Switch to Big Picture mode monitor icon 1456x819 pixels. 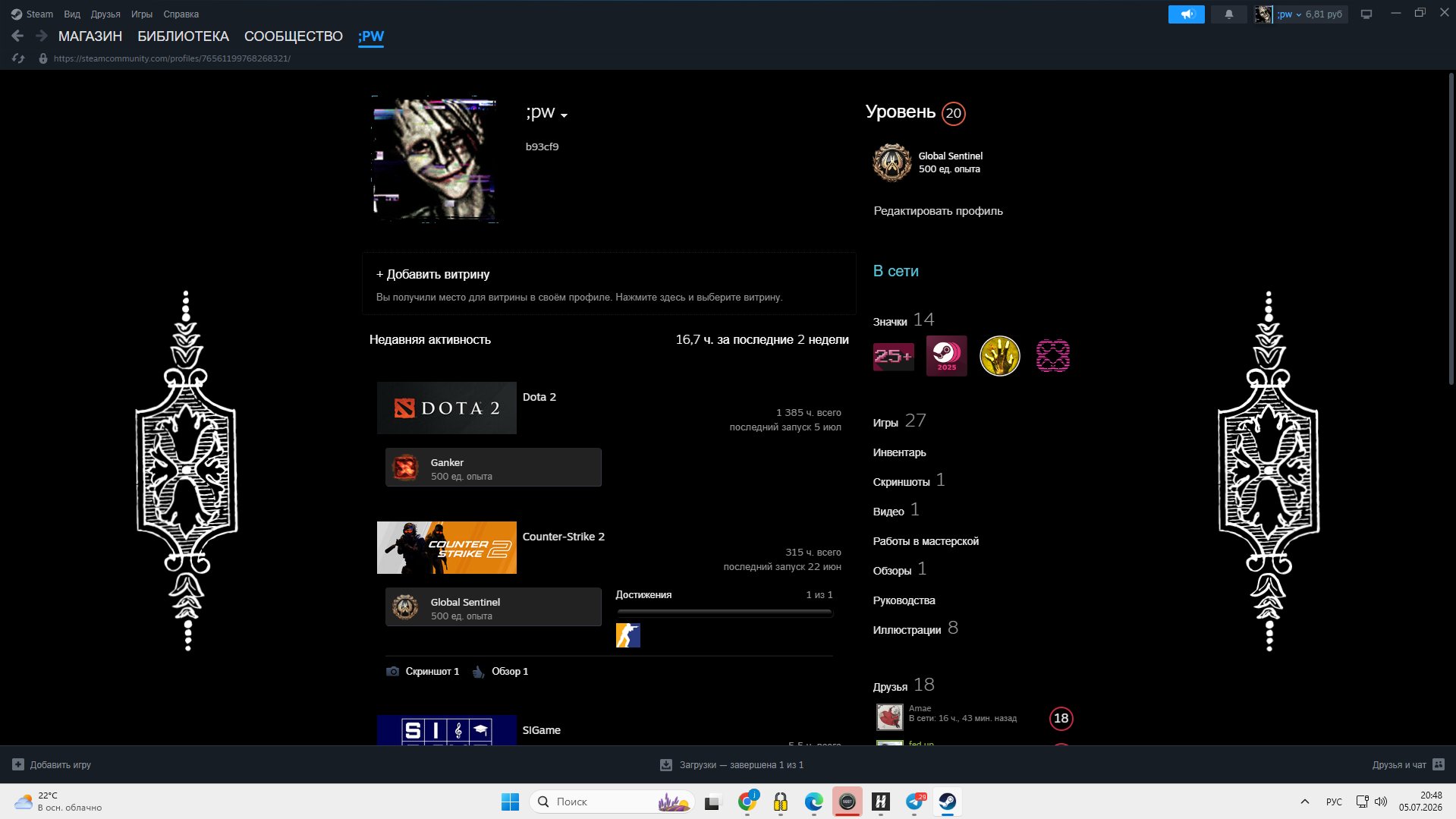click(1366, 14)
